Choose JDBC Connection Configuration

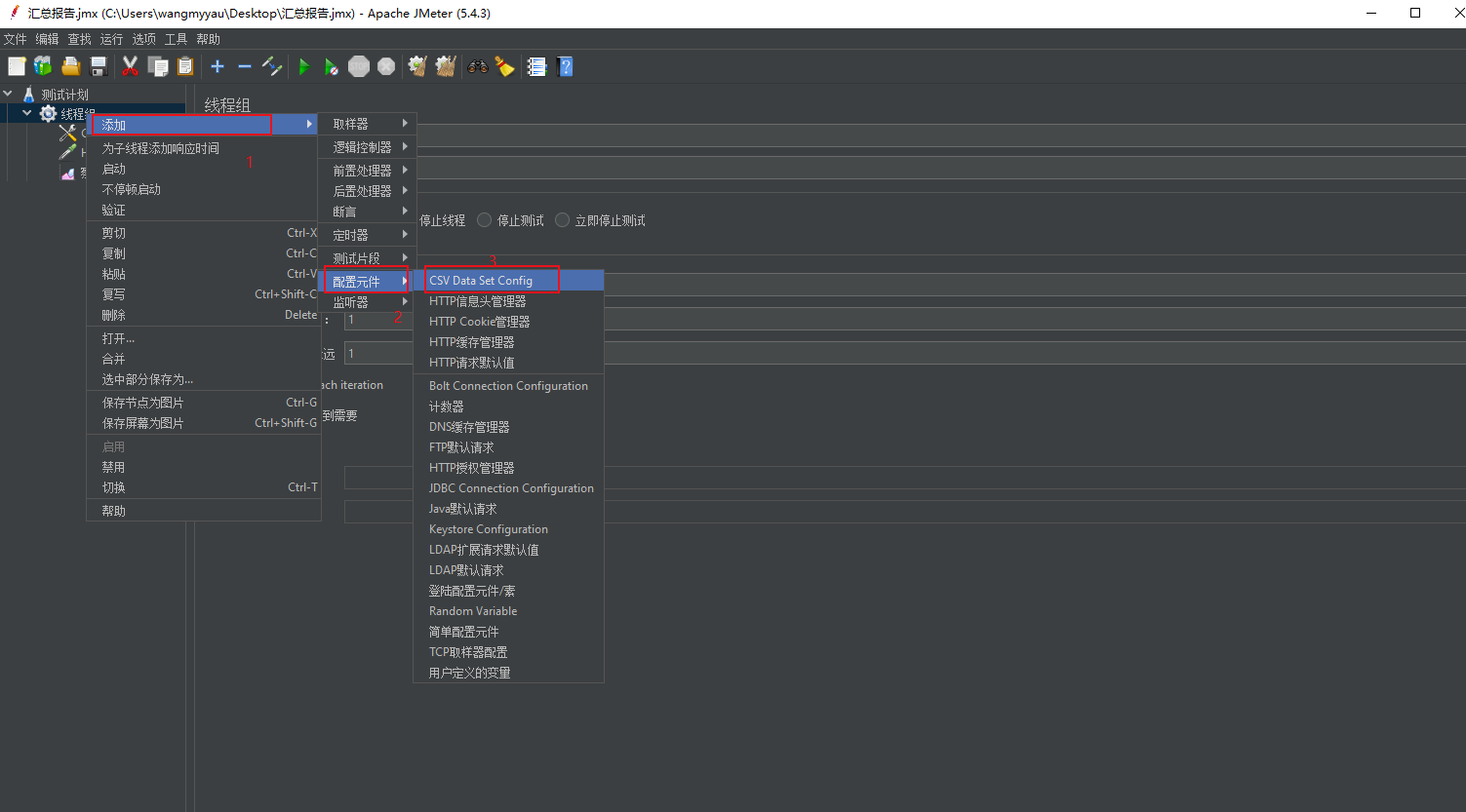508,488
